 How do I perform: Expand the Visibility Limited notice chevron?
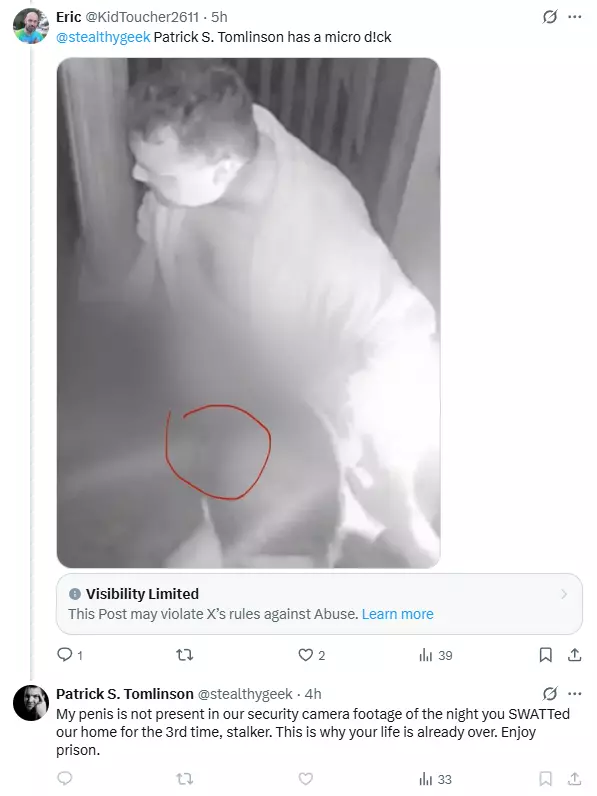click(564, 594)
